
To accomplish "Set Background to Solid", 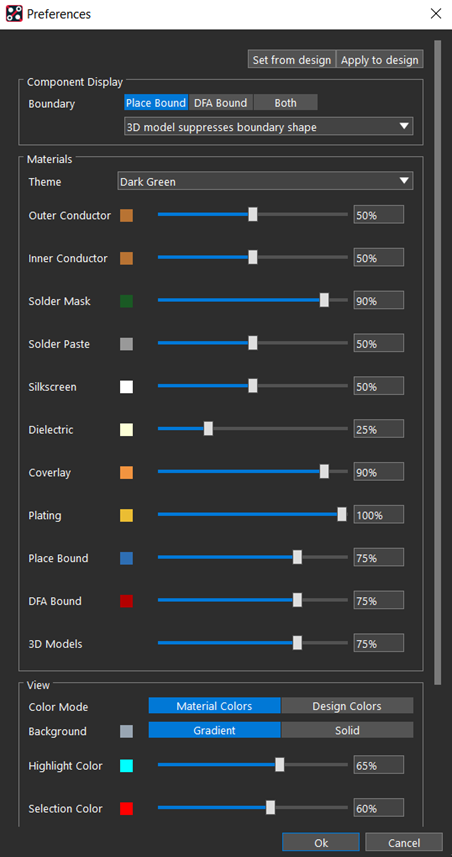I will pos(347,730).
